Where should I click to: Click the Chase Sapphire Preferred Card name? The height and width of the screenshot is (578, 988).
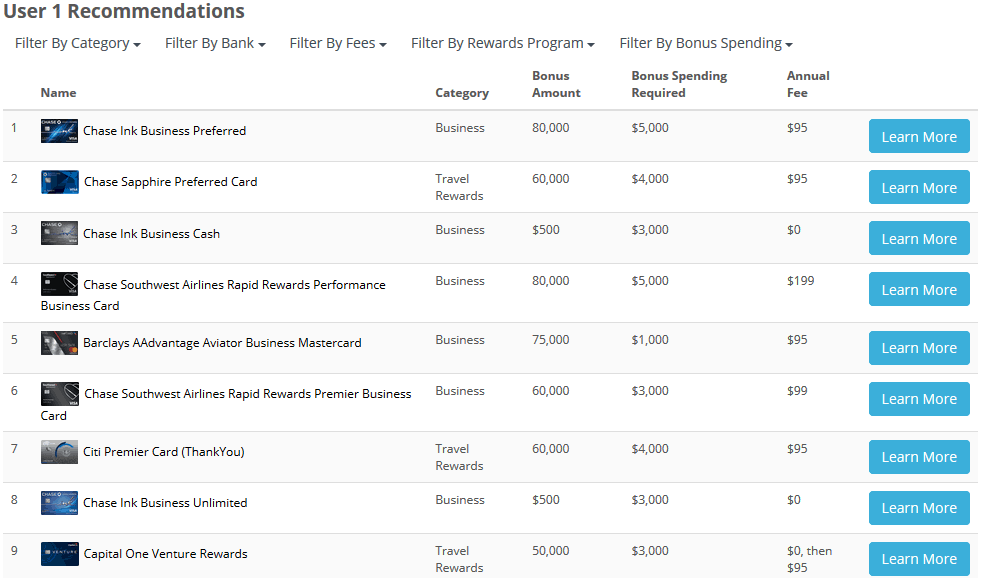[x=171, y=182]
